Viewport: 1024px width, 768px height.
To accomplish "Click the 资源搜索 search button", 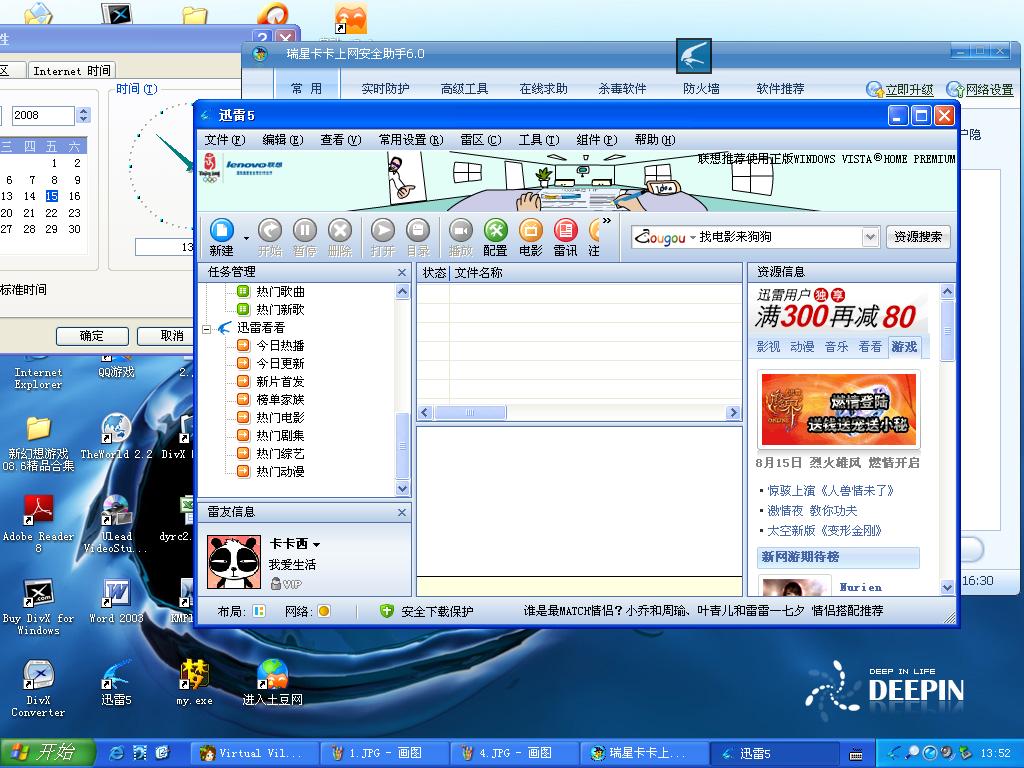I will (x=918, y=237).
